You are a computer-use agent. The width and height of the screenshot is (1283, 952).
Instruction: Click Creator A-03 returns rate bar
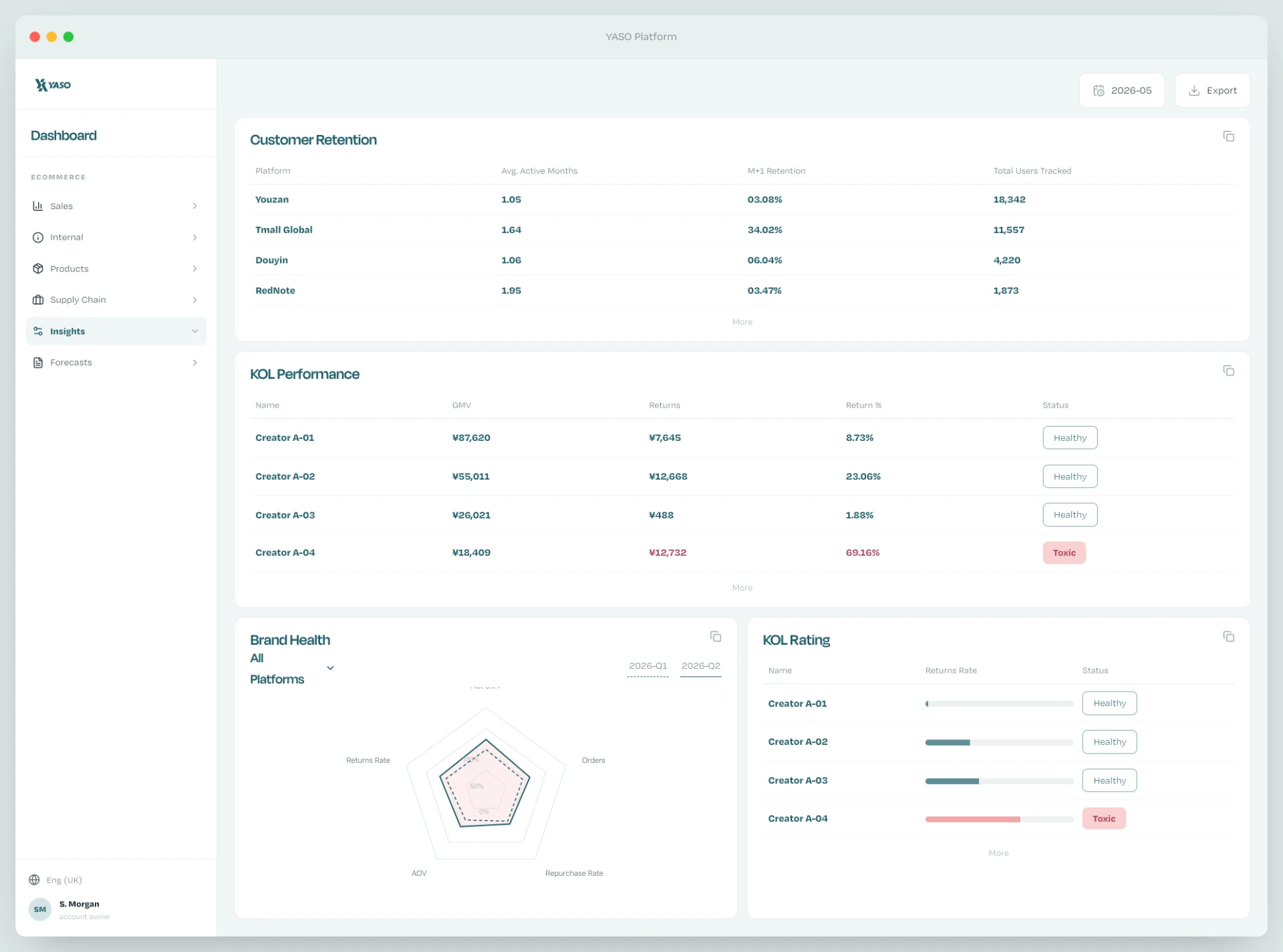click(999, 781)
